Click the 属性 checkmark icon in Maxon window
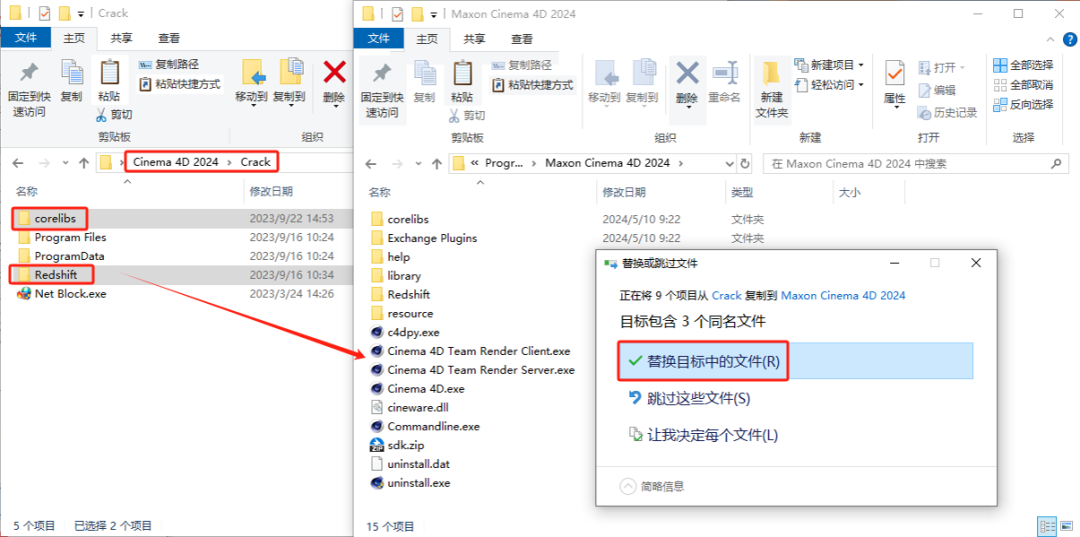Image resolution: width=1080 pixels, height=537 pixels. [x=895, y=72]
